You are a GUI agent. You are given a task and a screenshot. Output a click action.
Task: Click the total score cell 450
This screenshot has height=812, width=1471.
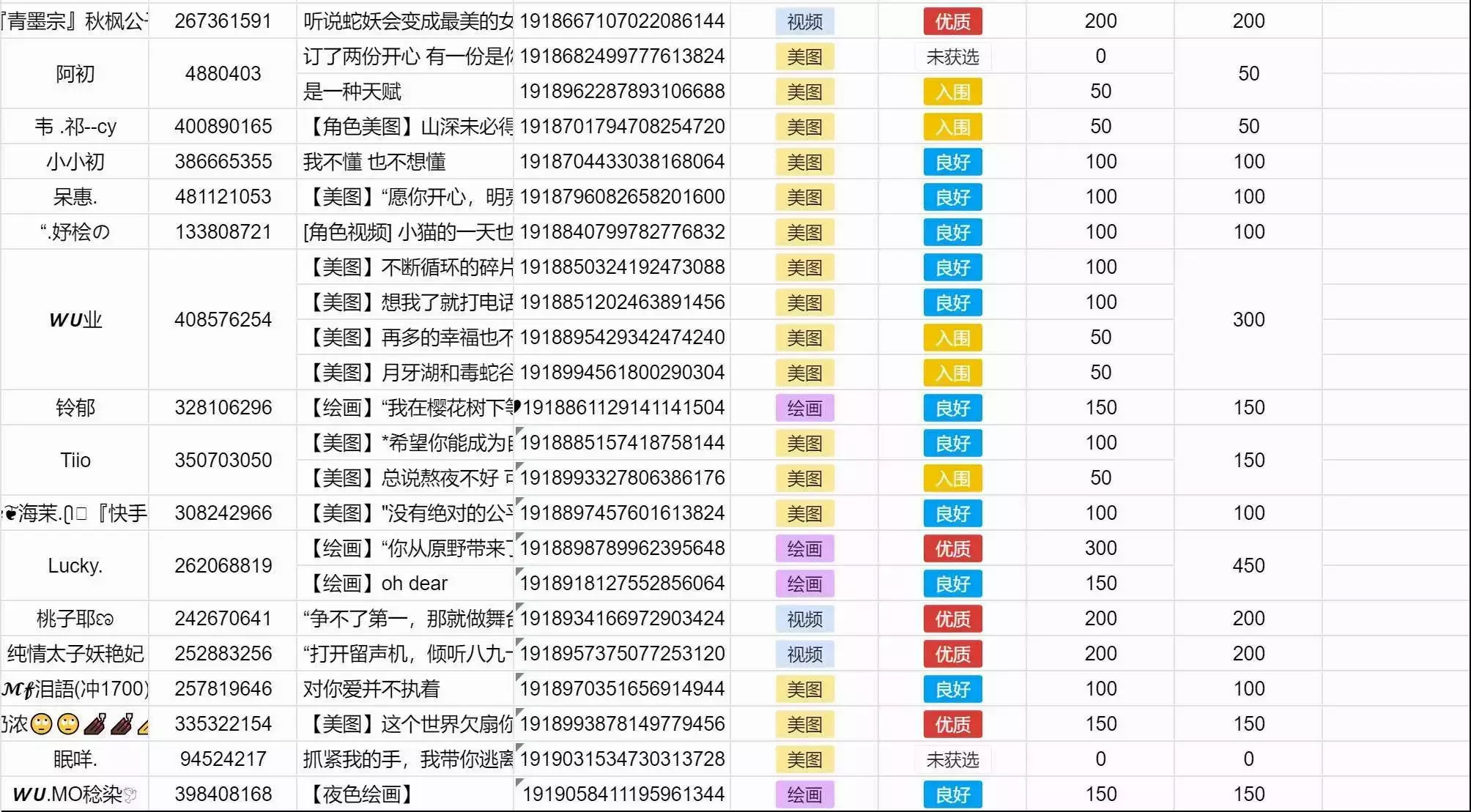1248,566
